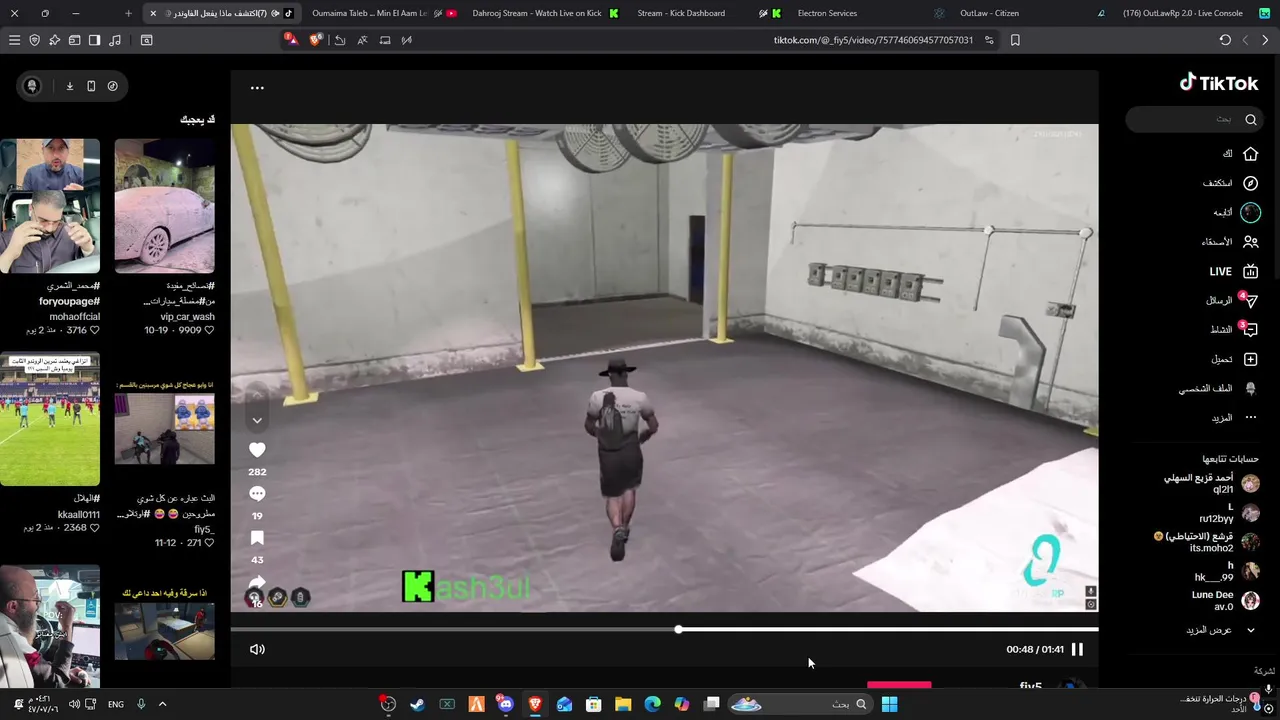This screenshot has height=720, width=1280.
Task: Save video with bookmark icon showing 43
Action: click(x=257, y=538)
